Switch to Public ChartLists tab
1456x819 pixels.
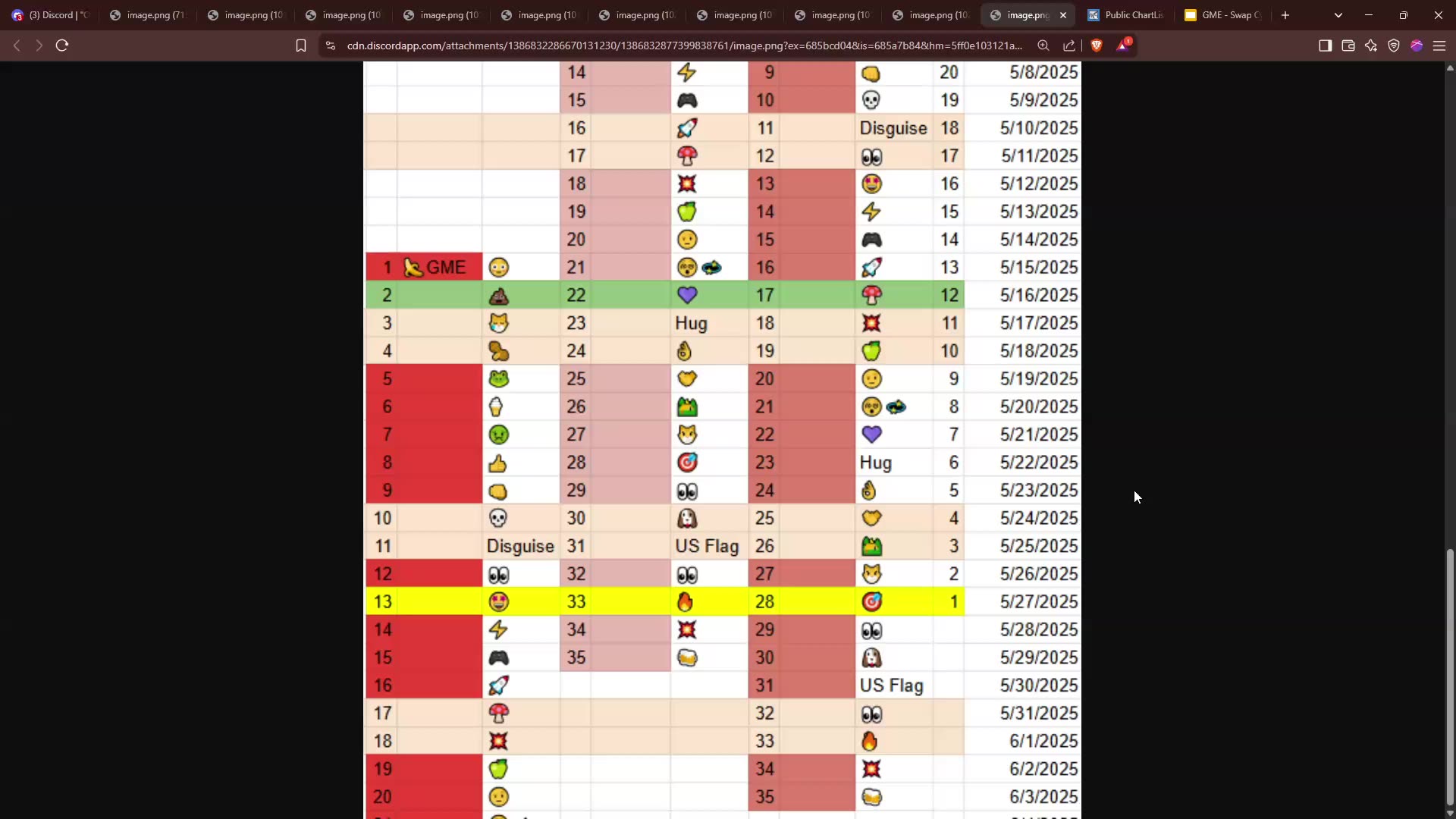click(1125, 15)
